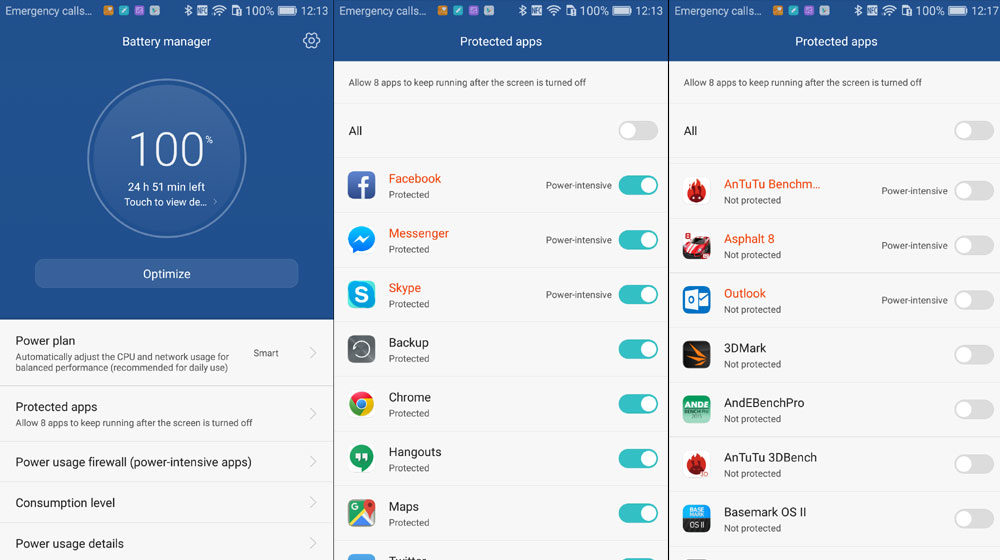Tap the AndEBenchPro app icon
This screenshot has width=1000, height=560.
coord(696,409)
